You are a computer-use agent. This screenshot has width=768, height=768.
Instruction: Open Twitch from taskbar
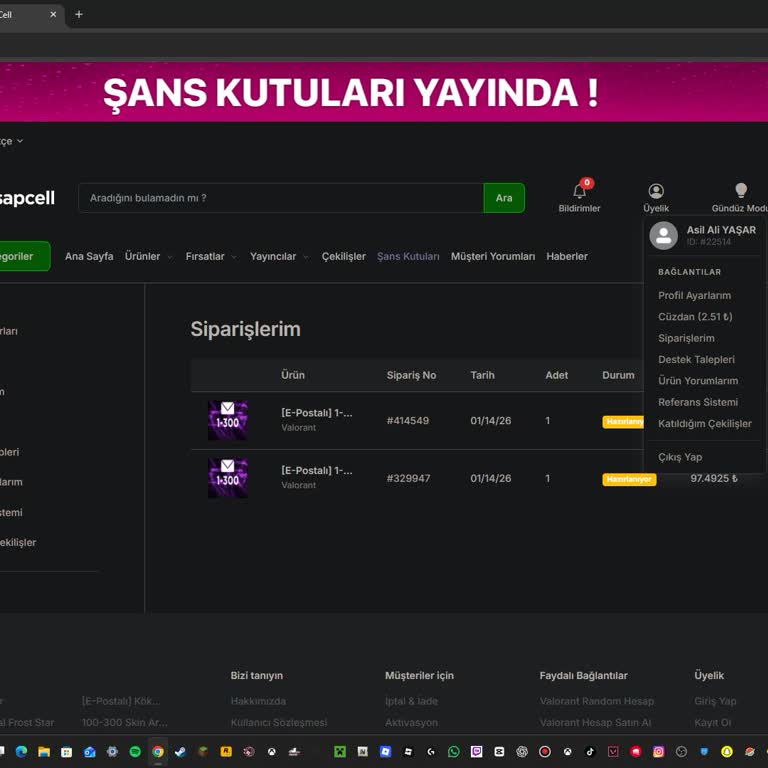click(x=477, y=751)
